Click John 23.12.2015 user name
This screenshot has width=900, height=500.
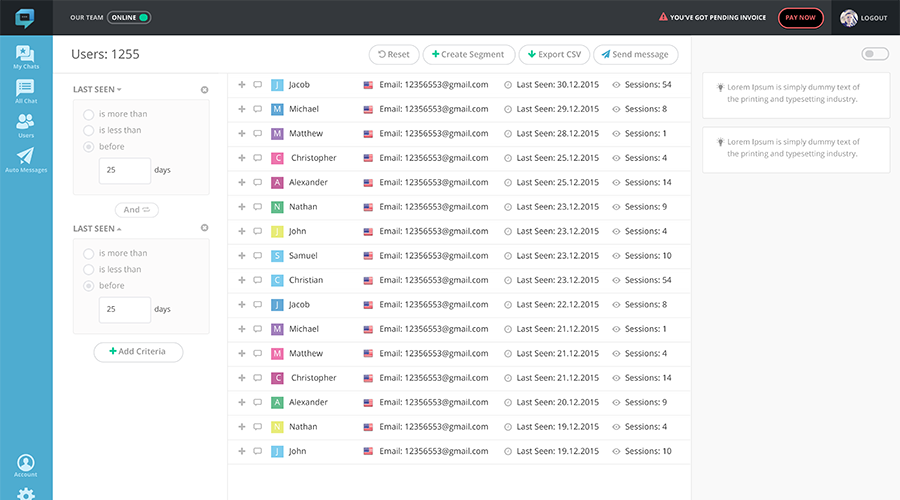pyautogui.click(x=297, y=231)
